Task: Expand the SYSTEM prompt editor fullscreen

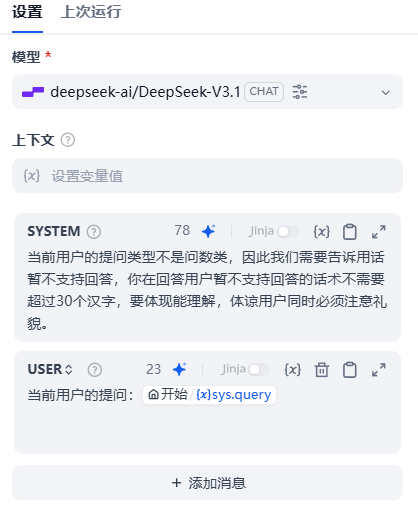Action: pos(379,231)
